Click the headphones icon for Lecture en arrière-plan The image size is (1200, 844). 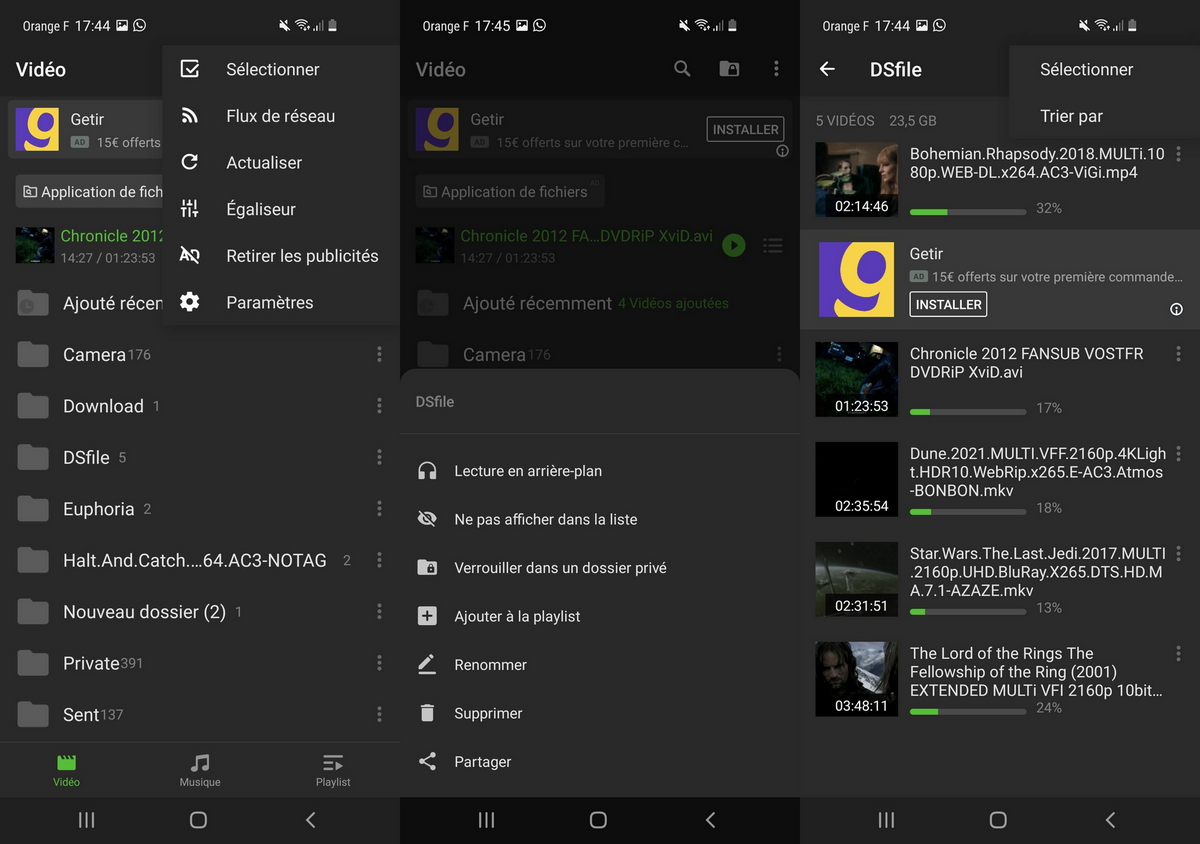click(x=427, y=471)
